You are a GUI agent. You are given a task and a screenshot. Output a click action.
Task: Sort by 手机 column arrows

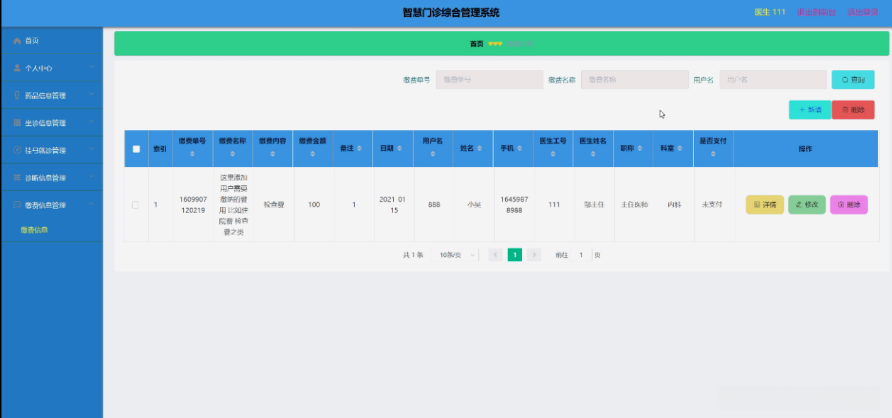(x=520, y=148)
